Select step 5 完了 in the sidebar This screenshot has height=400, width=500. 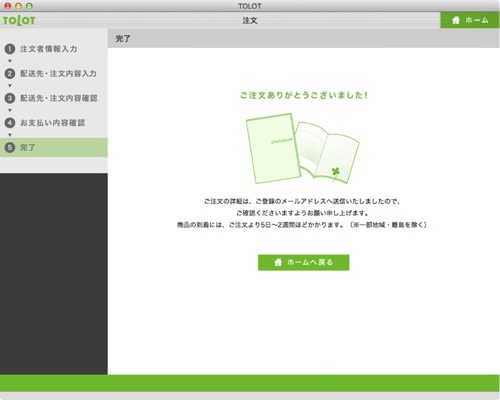(x=54, y=147)
